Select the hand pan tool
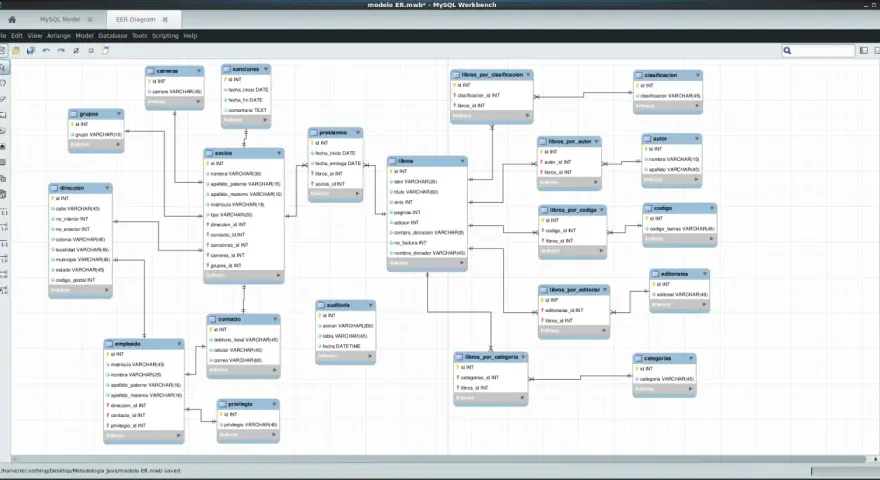 pos(3,83)
